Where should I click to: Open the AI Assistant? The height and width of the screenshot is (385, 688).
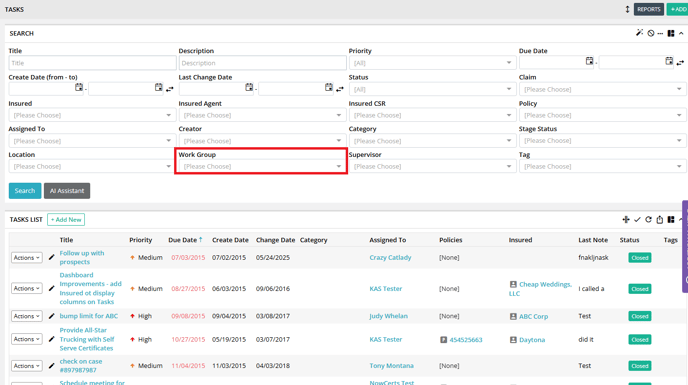pos(67,191)
